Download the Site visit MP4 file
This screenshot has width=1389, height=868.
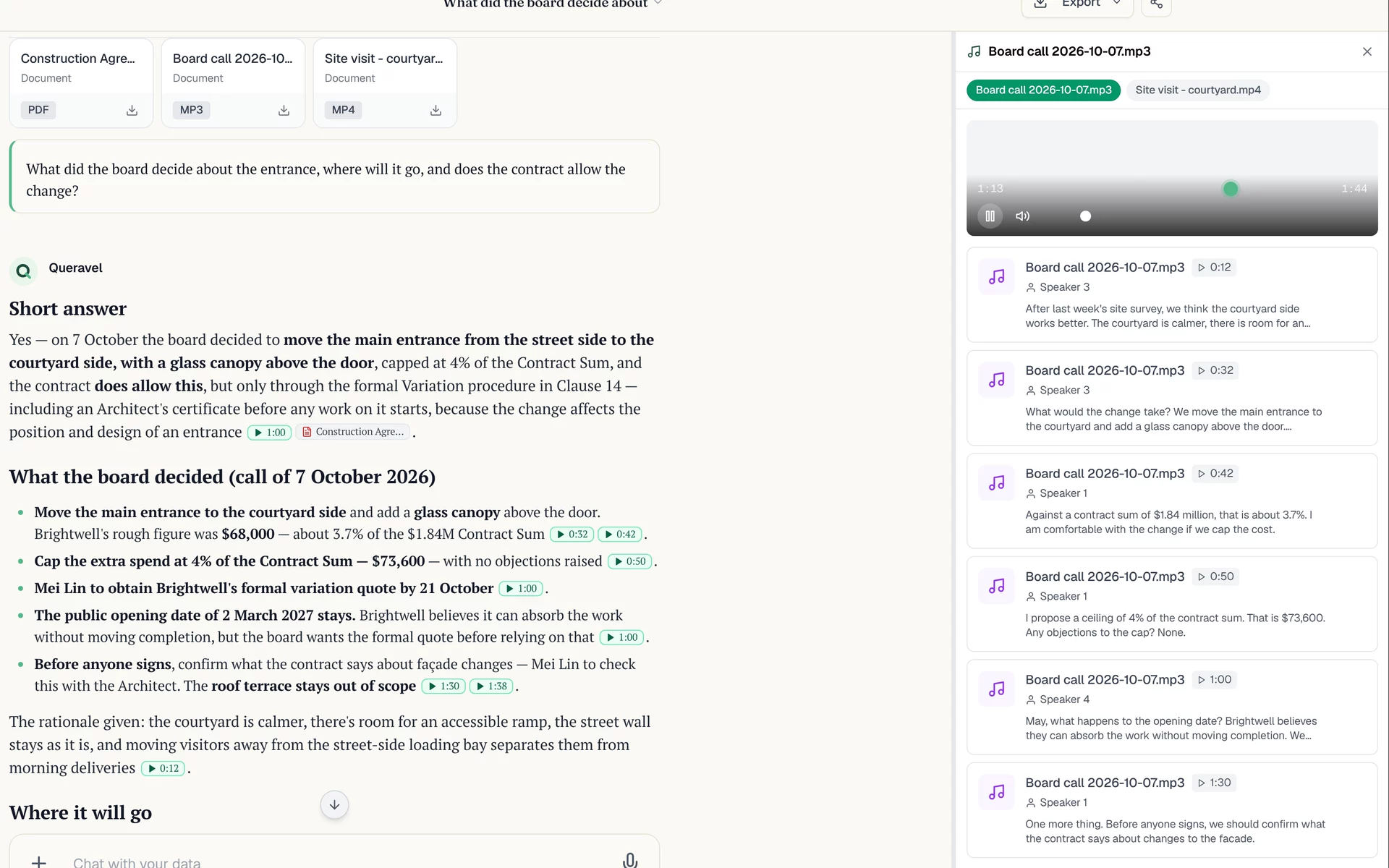pos(436,110)
